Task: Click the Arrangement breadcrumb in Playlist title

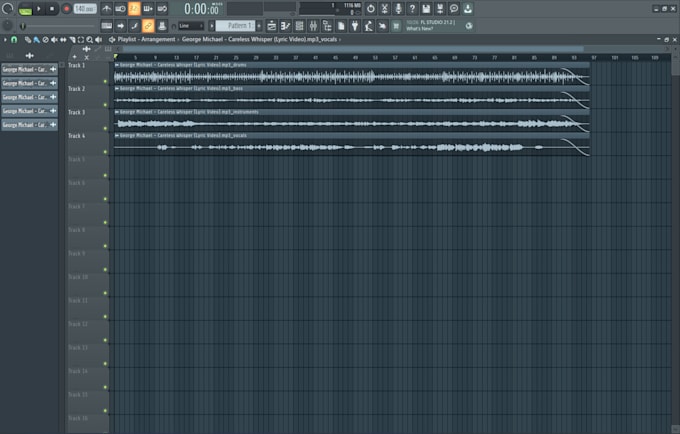Action: pos(158,39)
